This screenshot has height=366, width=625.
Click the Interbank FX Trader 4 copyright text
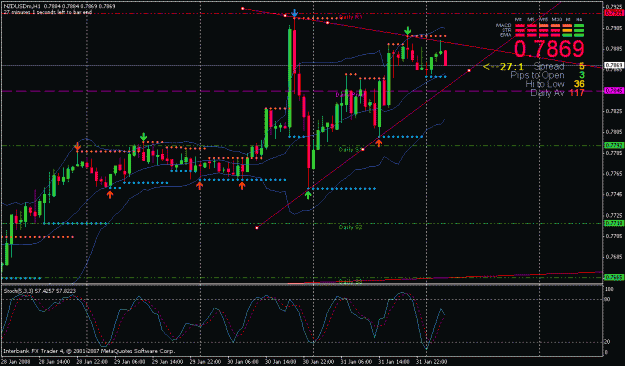89,351
